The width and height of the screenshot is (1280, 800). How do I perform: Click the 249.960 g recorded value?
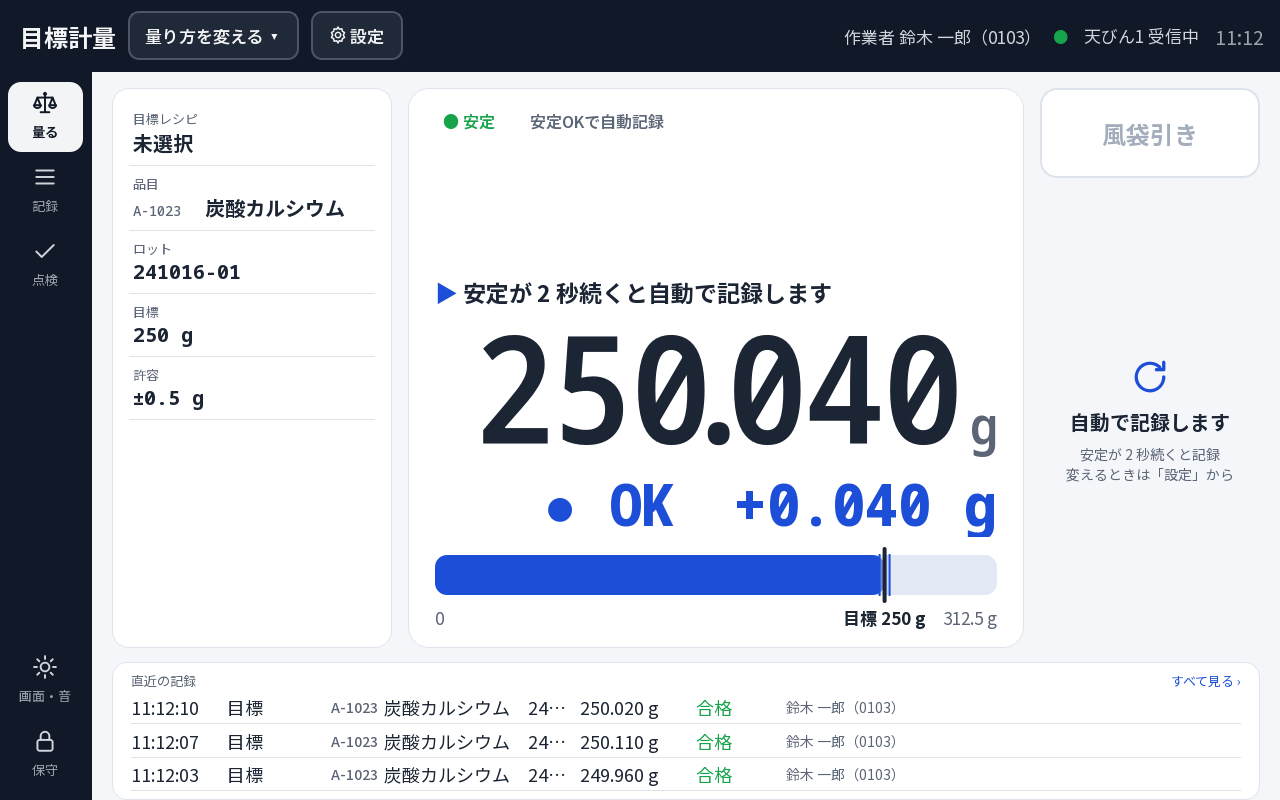619,775
